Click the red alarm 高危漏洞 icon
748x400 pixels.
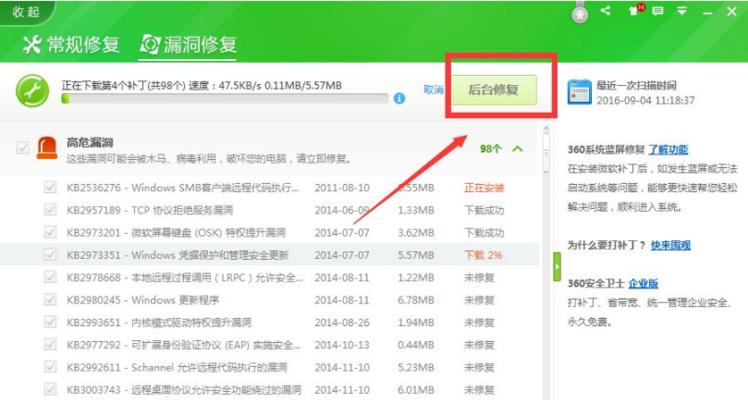point(47,148)
